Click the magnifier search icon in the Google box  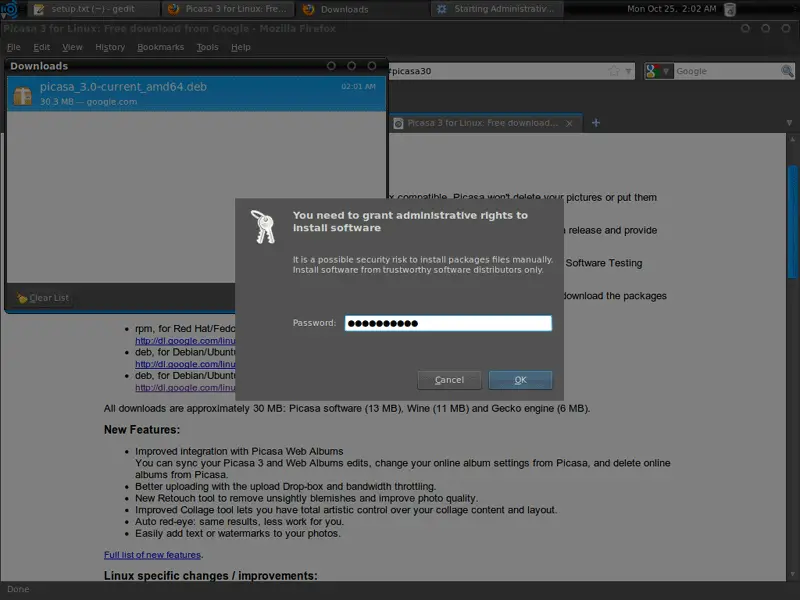click(x=787, y=71)
